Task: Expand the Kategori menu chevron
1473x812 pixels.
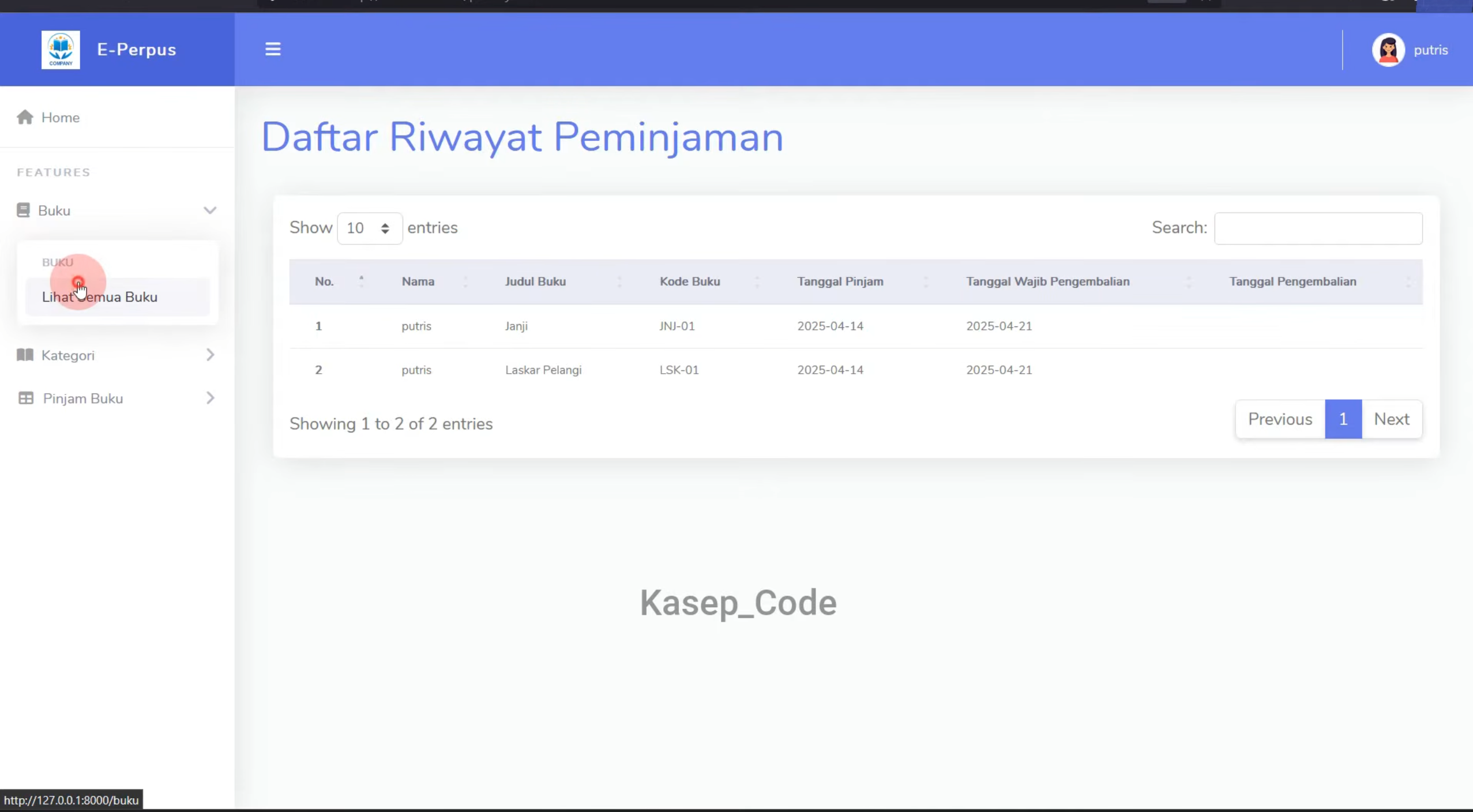Action: point(210,355)
